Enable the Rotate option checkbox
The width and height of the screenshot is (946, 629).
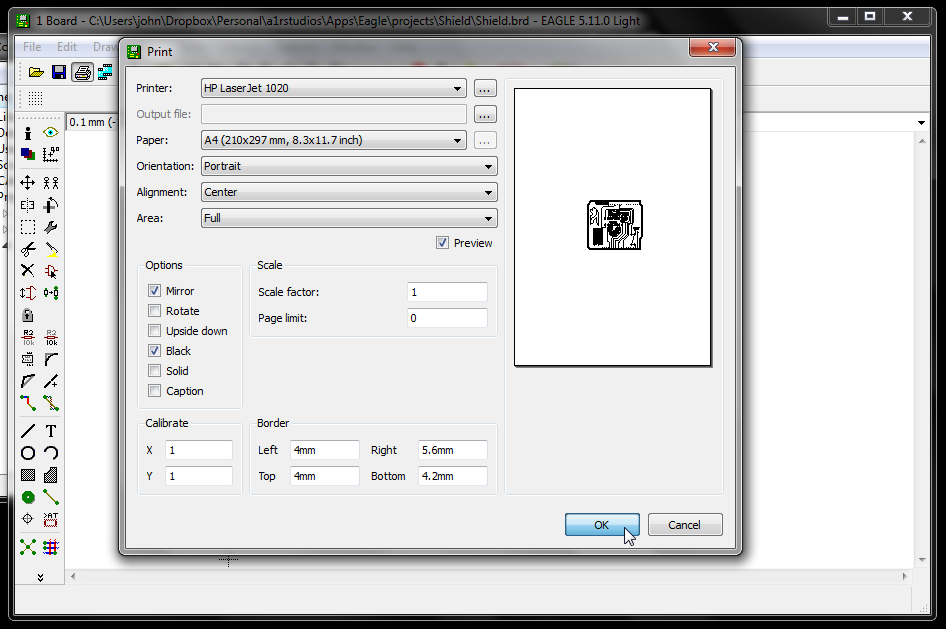point(154,311)
